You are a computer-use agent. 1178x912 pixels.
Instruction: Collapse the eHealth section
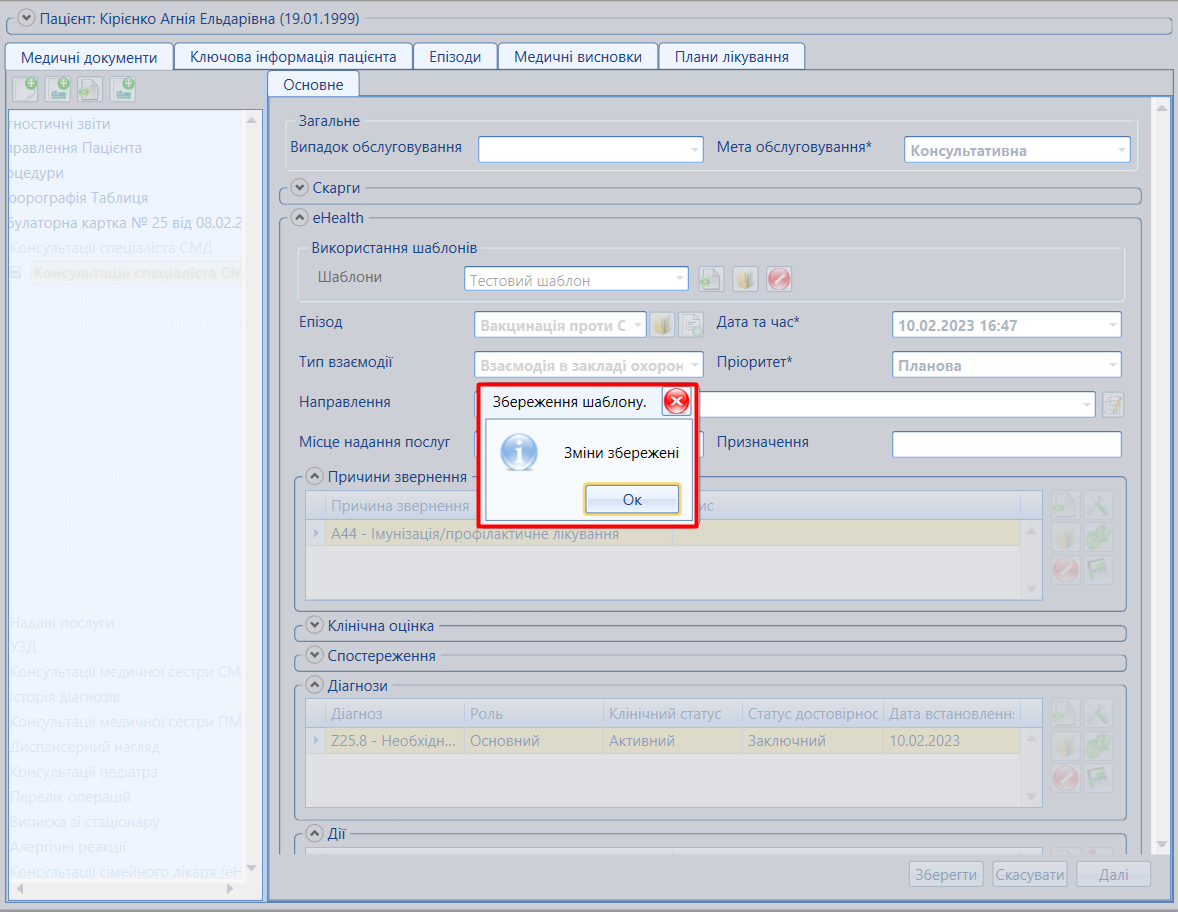click(x=299, y=218)
